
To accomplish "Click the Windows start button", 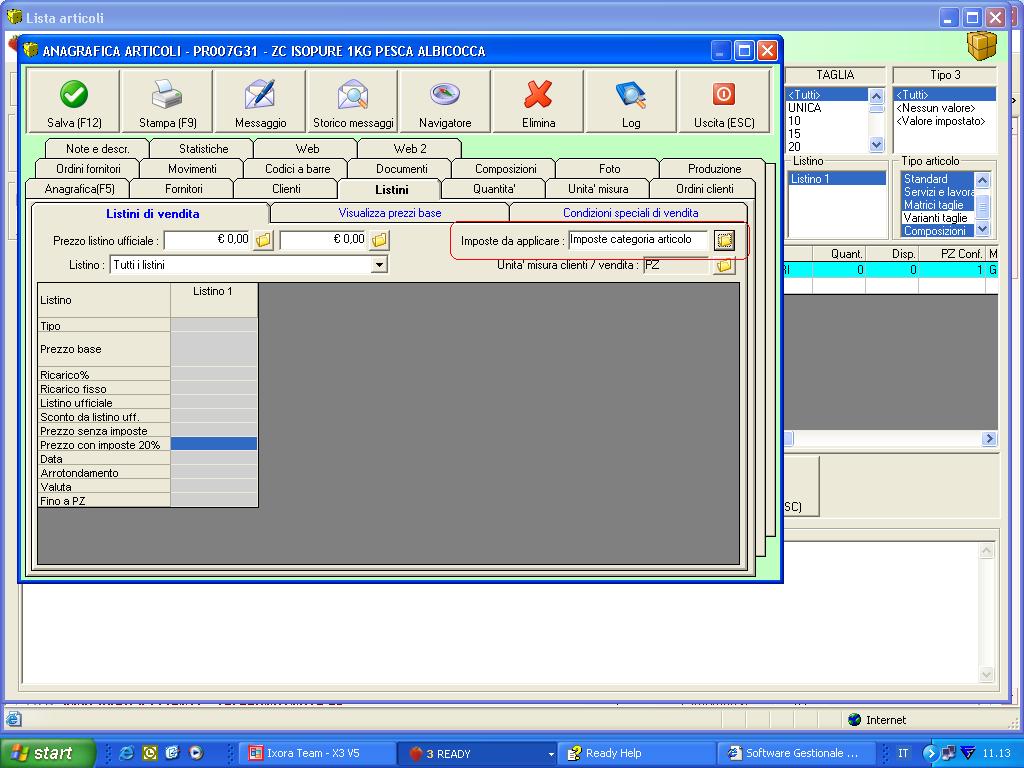I will [48, 753].
